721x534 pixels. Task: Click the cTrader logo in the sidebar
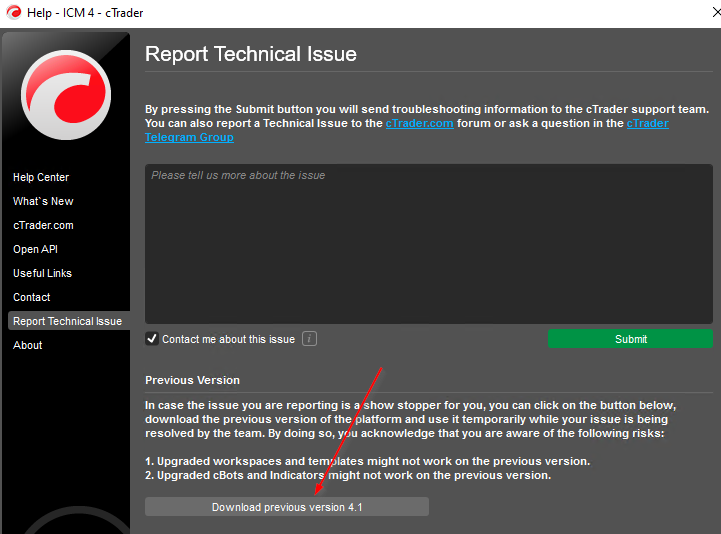click(66, 95)
